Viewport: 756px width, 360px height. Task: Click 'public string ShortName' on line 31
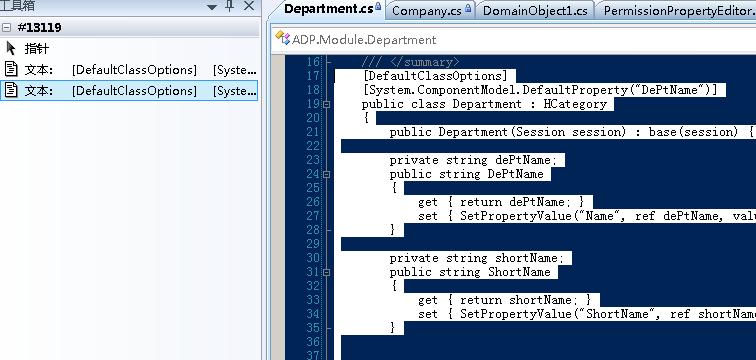click(470, 272)
